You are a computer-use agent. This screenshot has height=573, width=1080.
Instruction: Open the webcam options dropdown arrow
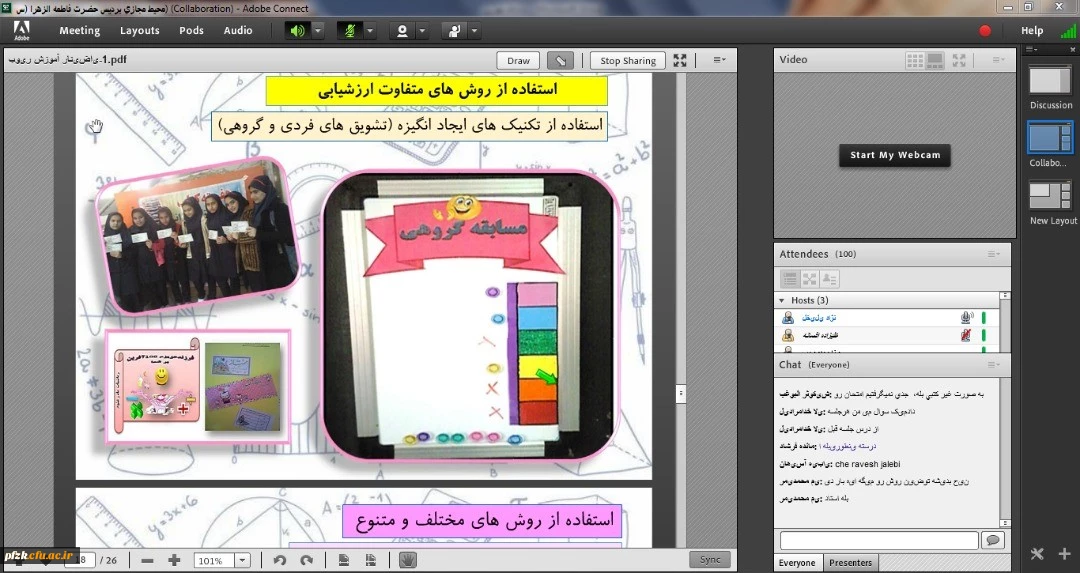pos(422,31)
